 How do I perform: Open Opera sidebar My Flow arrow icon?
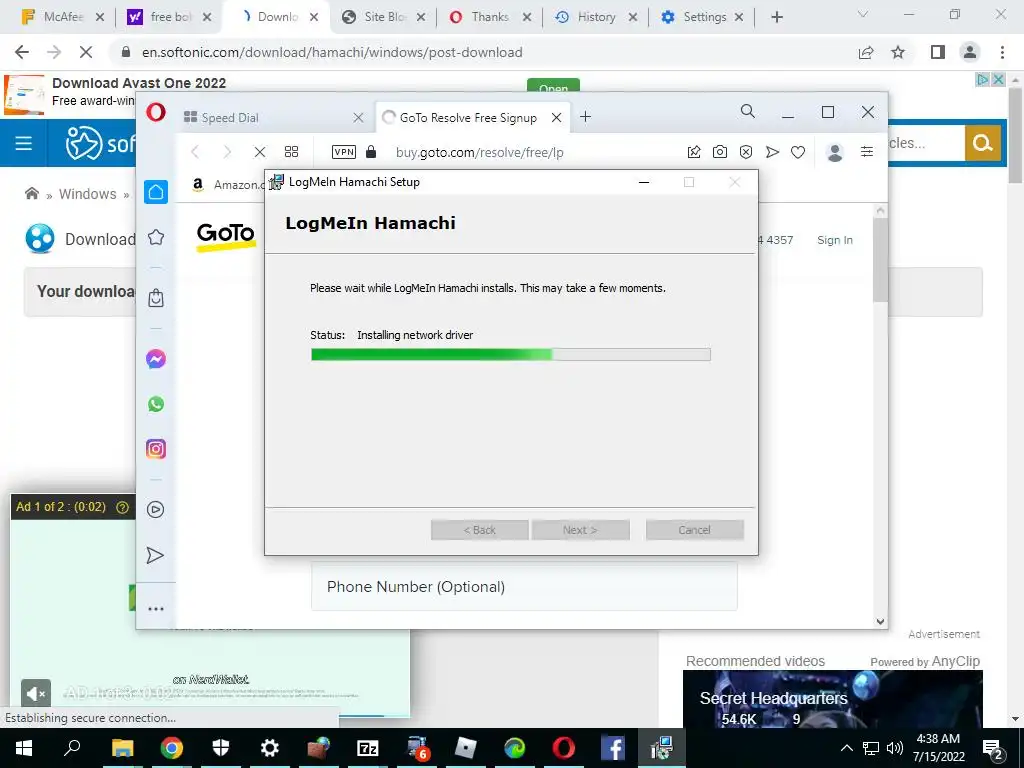[155, 555]
